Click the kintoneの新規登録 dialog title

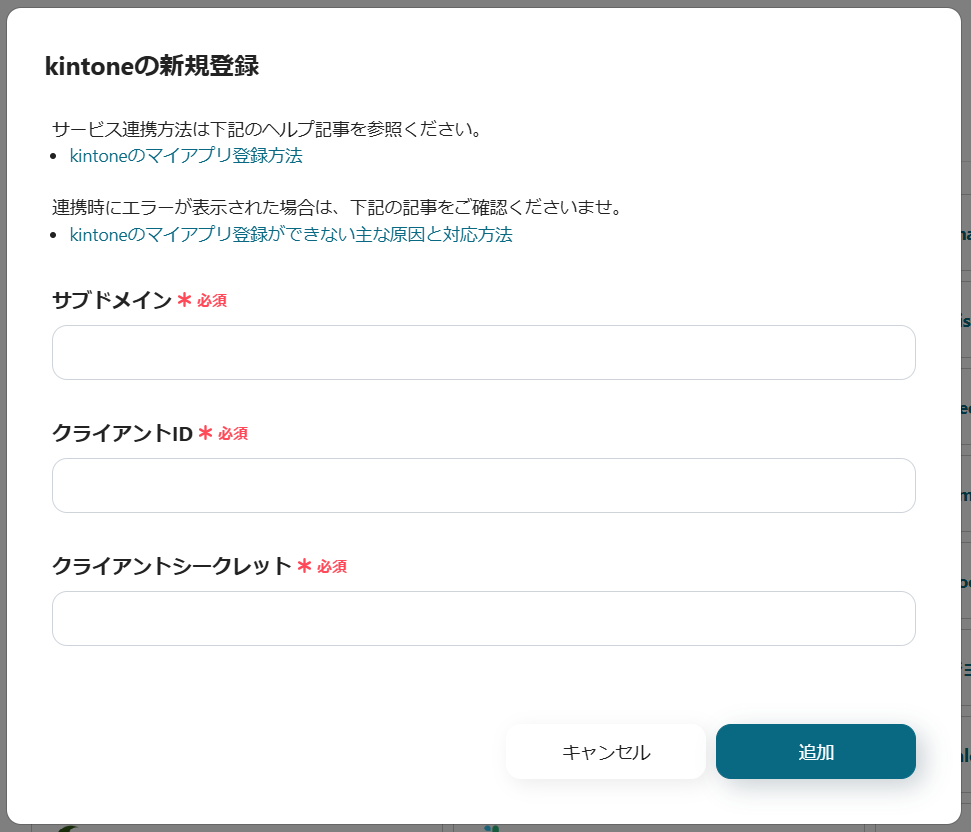[x=152, y=66]
